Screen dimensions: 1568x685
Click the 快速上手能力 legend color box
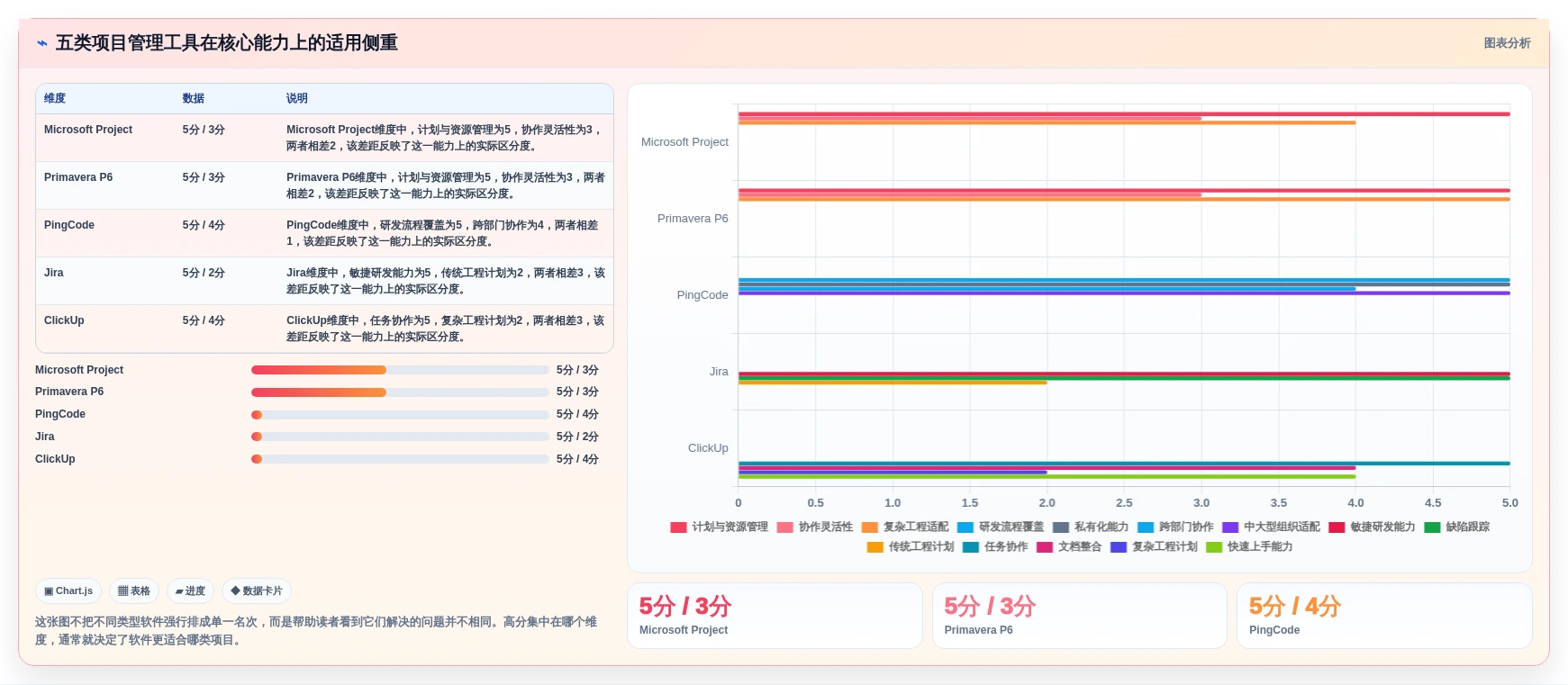[x=1214, y=547]
